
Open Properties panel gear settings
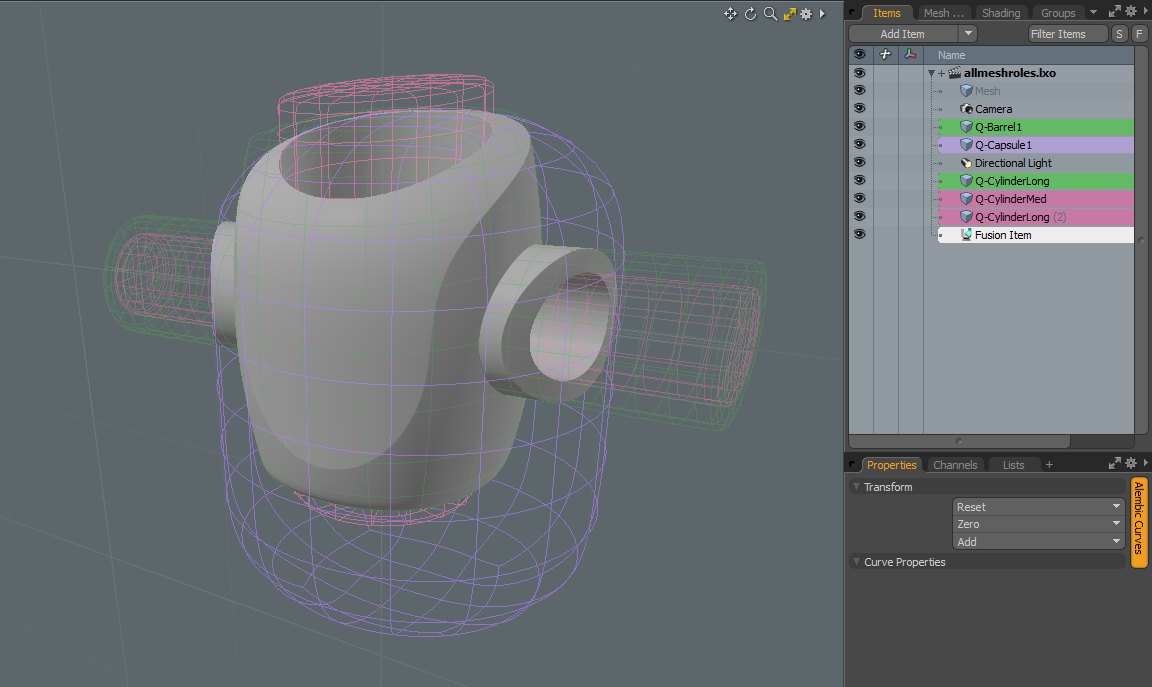click(x=1131, y=463)
